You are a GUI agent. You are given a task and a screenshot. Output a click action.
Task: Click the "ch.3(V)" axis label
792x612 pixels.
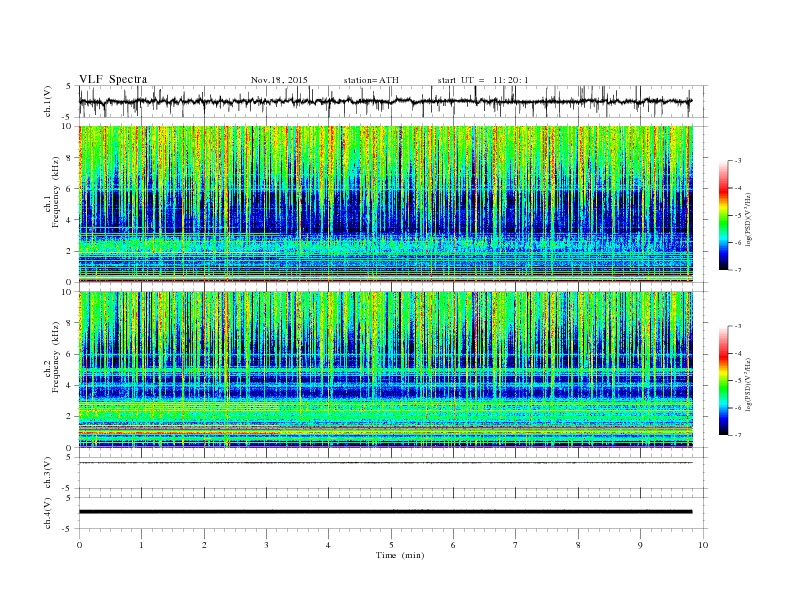48,473
